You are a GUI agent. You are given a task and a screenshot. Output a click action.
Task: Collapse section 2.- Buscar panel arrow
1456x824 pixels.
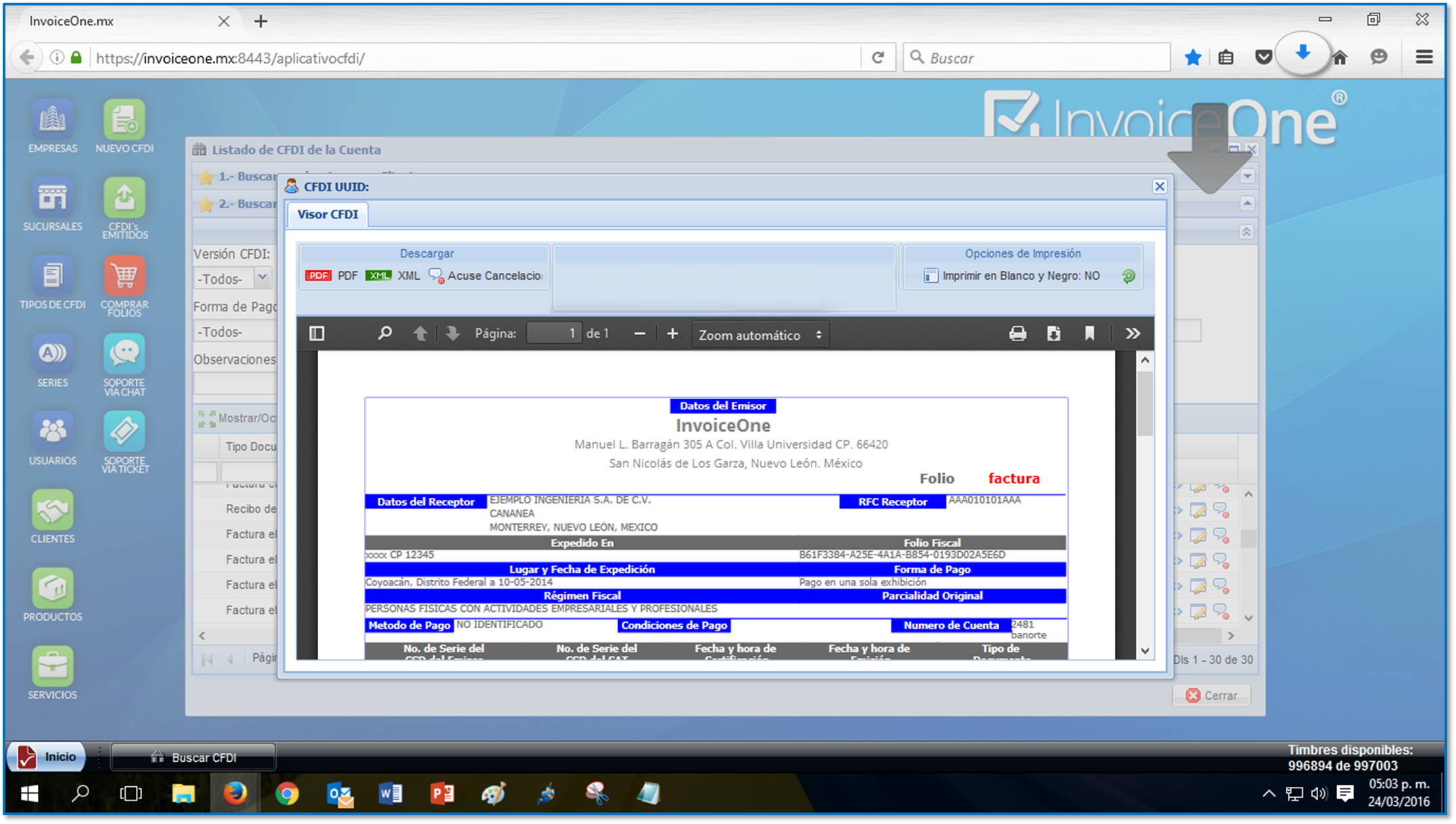1247,203
